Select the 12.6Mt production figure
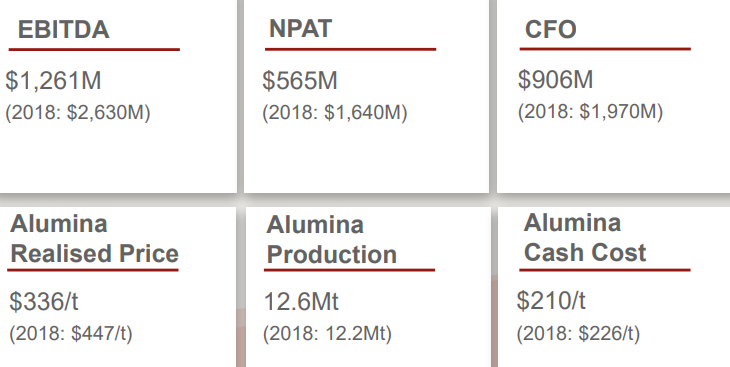The image size is (730, 367). click(301, 301)
